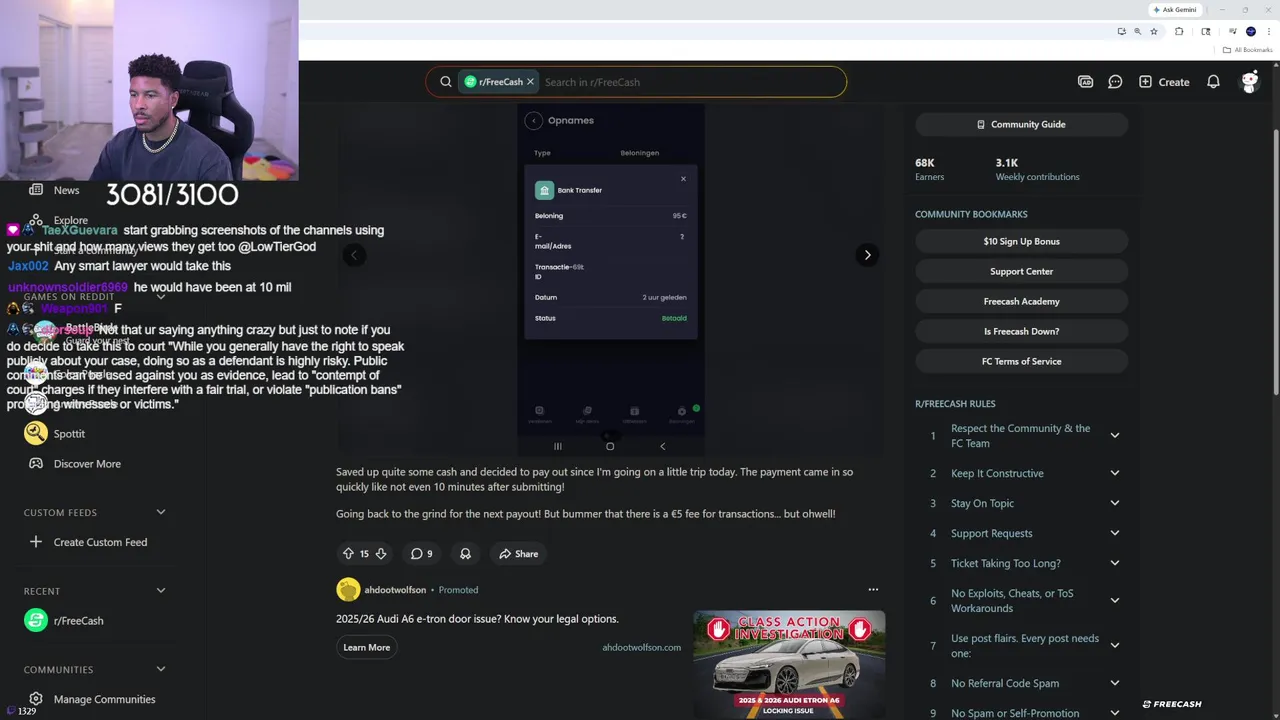Share the payout post
The image size is (1280, 720).
(x=518, y=553)
